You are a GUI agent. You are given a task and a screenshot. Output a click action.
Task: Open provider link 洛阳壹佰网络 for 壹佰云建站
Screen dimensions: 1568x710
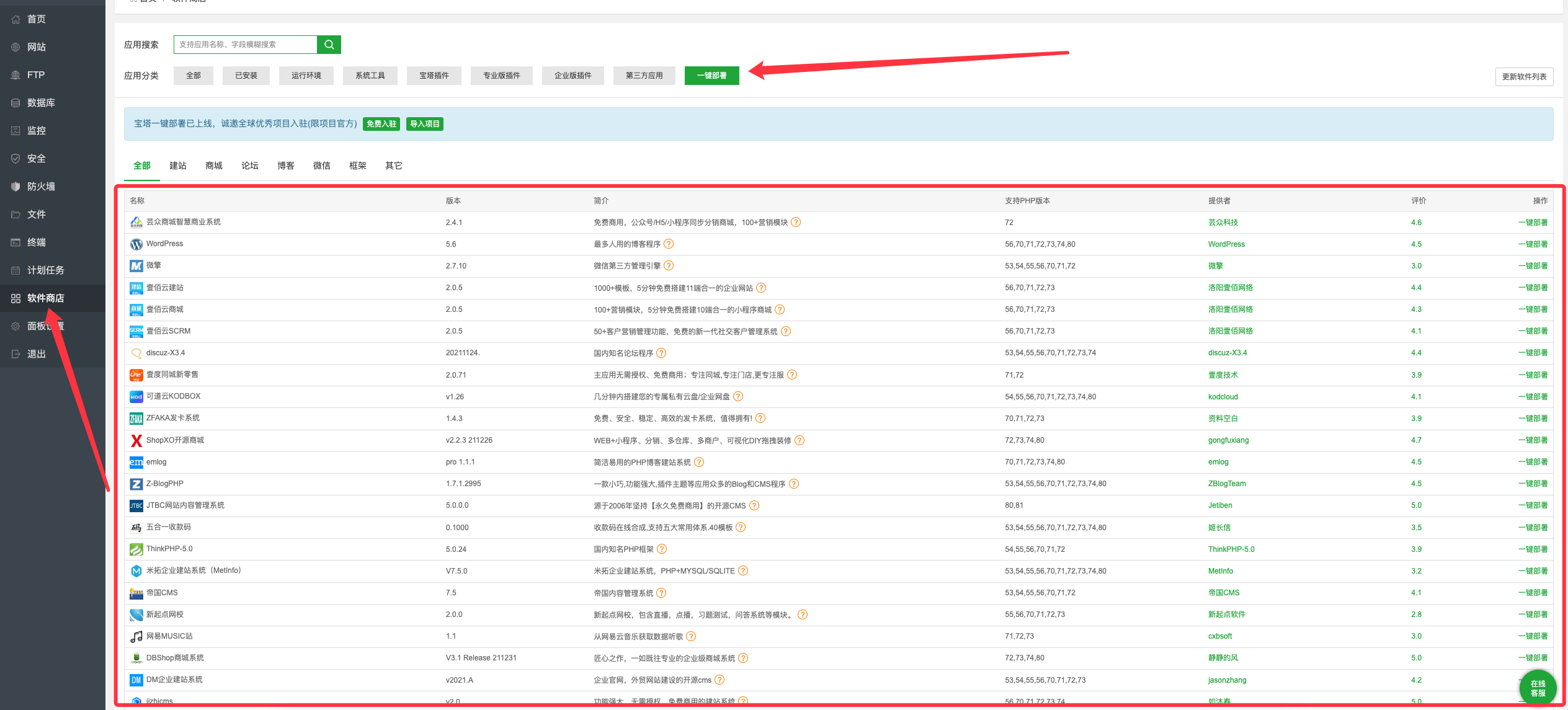click(1231, 288)
